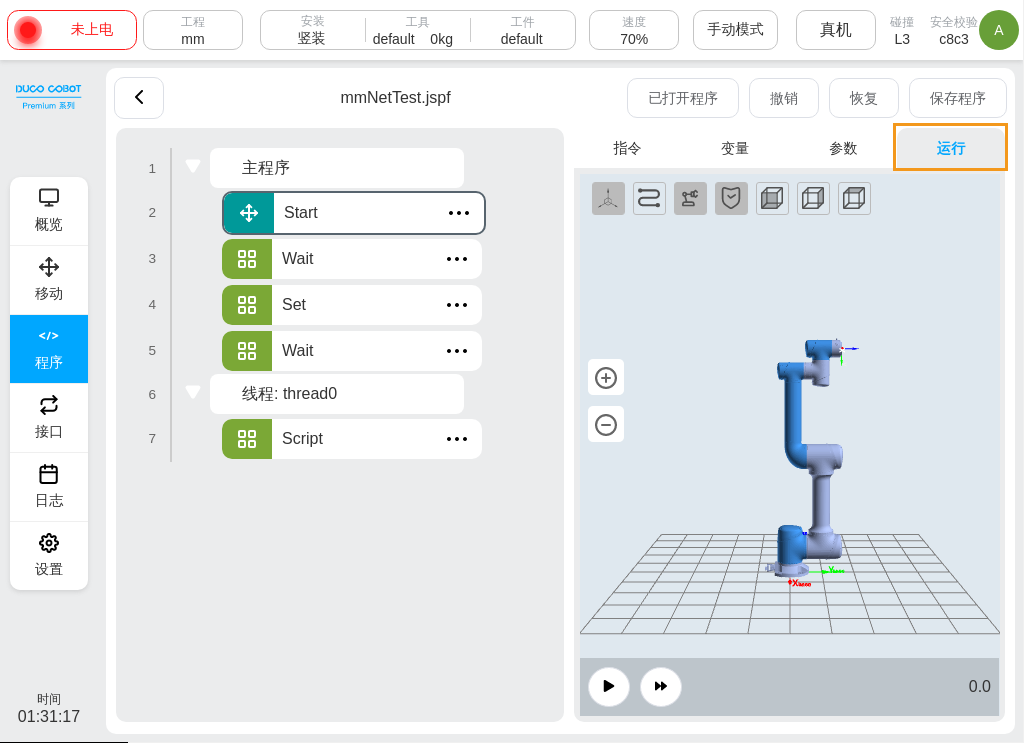
Task: Switch to top-face cube view
Action: tap(854, 198)
